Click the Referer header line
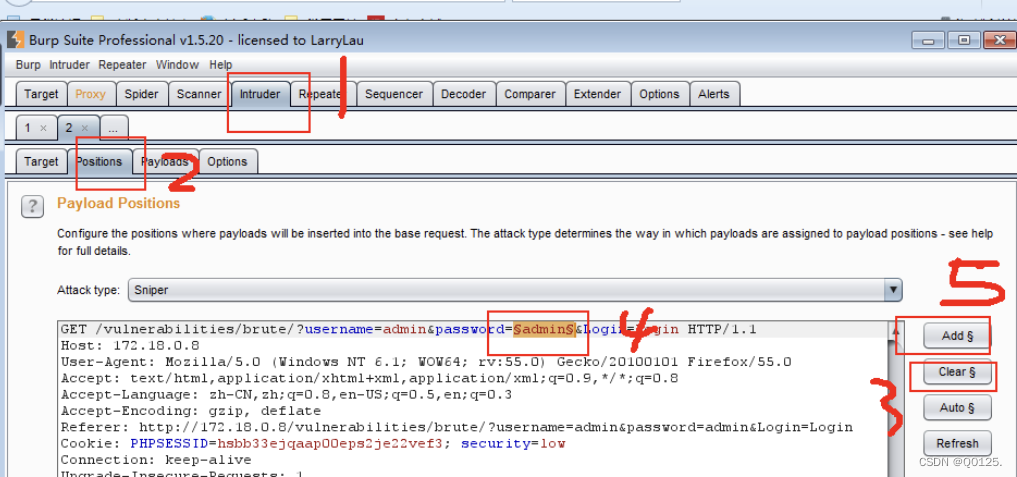The height and width of the screenshot is (477, 1017). pyautogui.click(x=457, y=427)
